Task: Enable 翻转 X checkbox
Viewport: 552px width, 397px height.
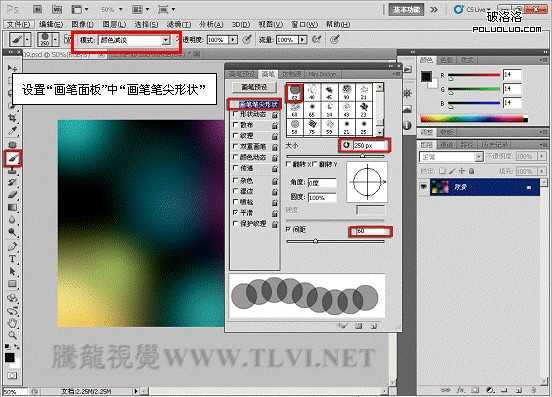Action: pyautogui.click(x=289, y=164)
